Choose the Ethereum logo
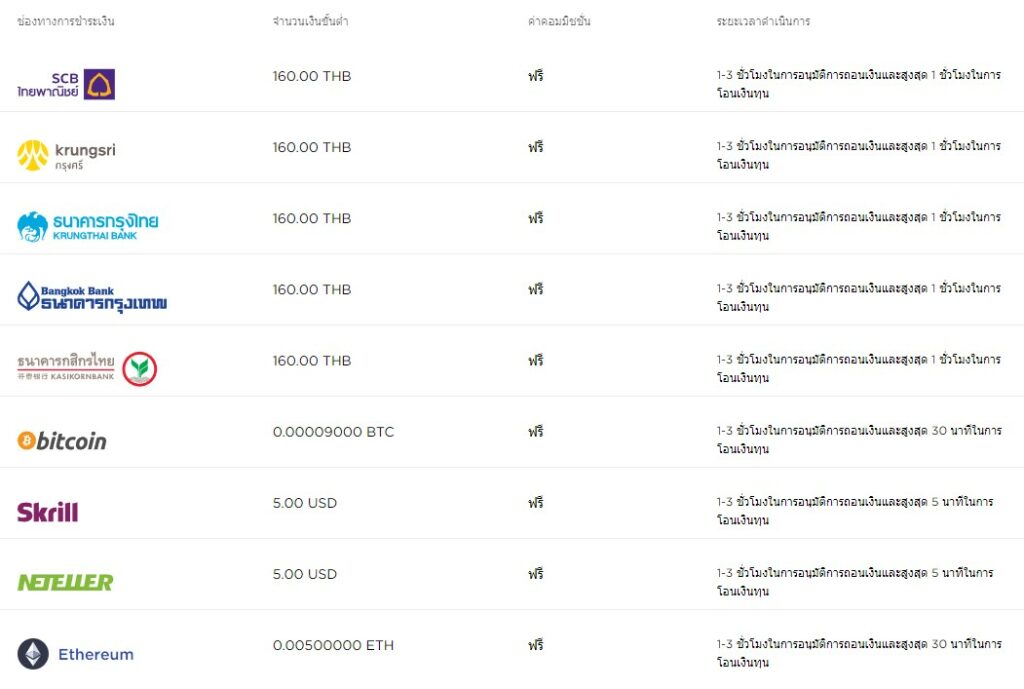This screenshot has height=689, width=1024. click(75, 654)
